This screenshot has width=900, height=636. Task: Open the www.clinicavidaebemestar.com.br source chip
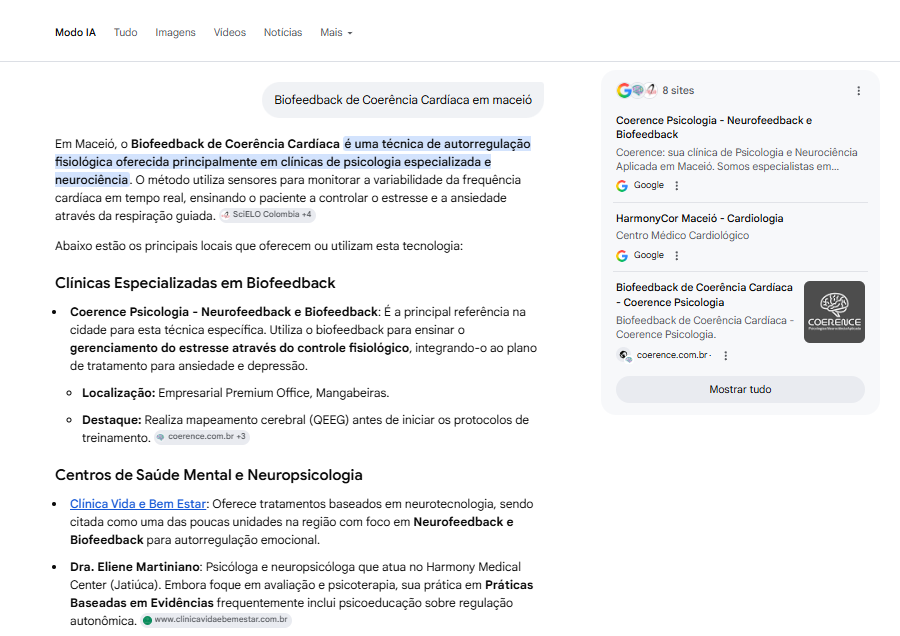216,620
